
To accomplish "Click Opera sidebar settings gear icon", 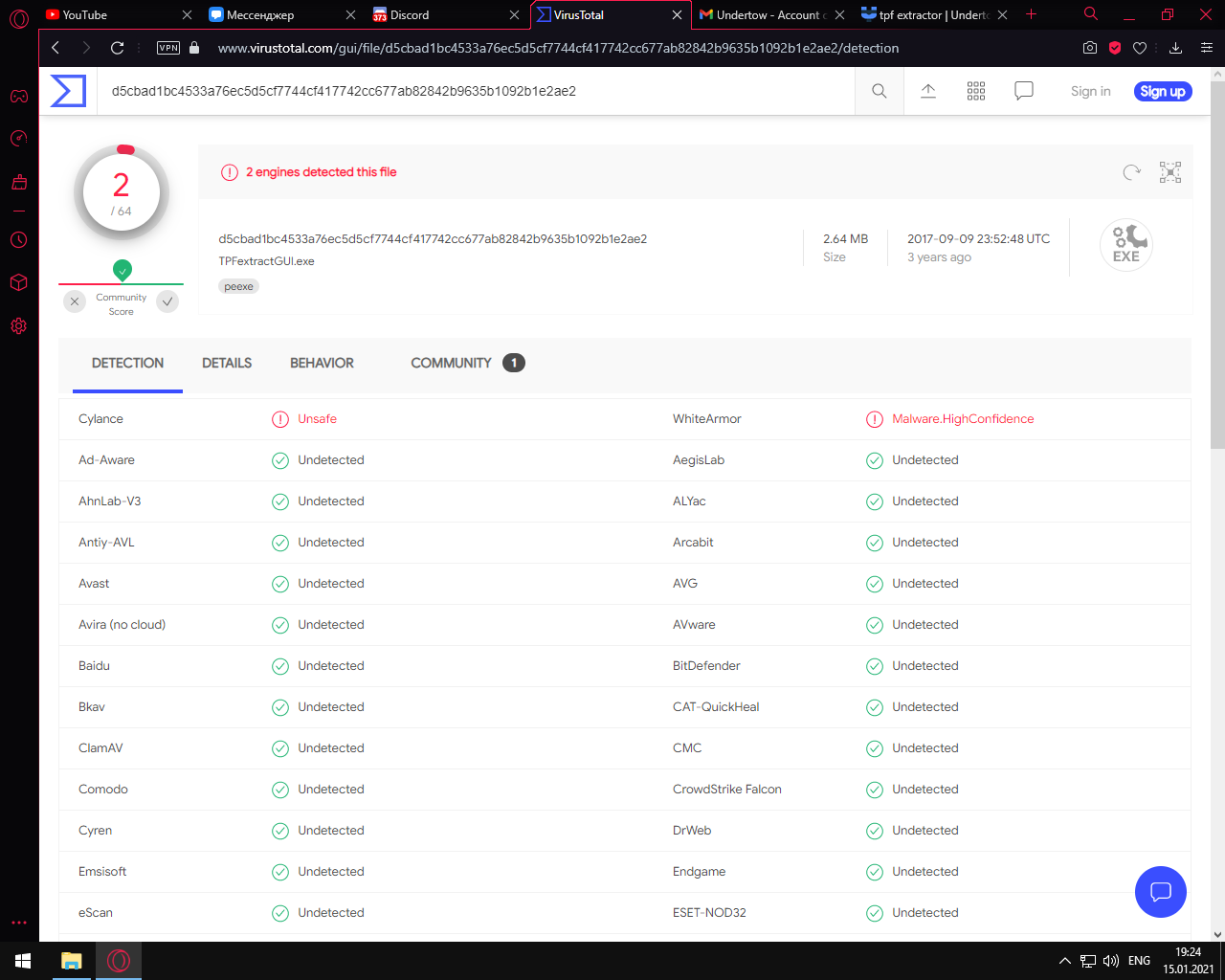I will click(19, 326).
